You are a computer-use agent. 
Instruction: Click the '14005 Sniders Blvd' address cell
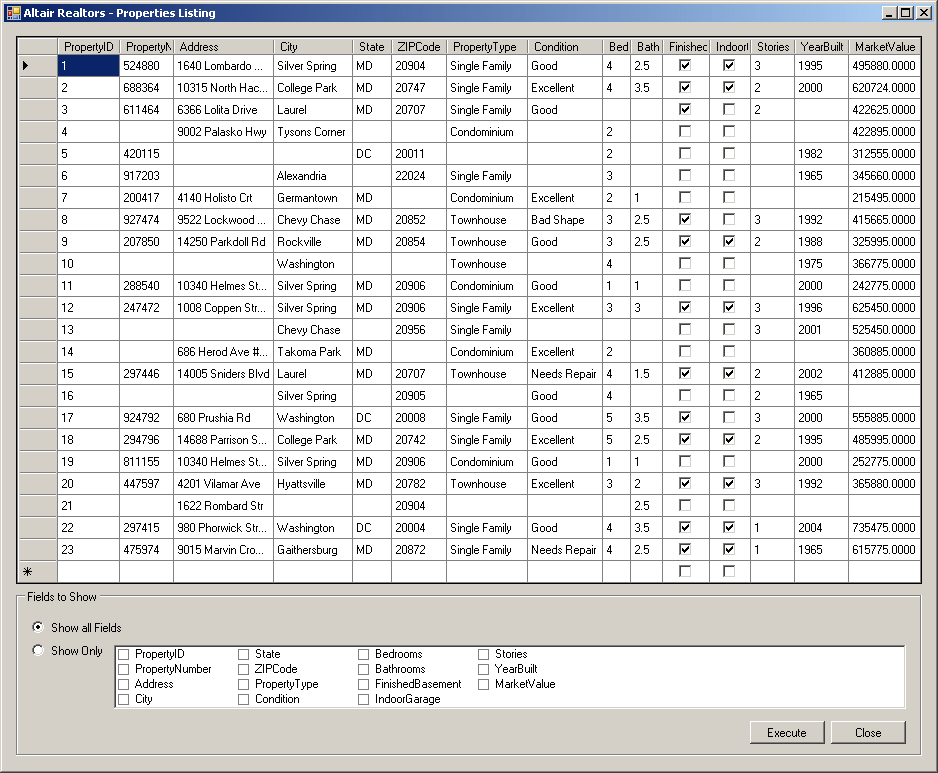[223, 374]
